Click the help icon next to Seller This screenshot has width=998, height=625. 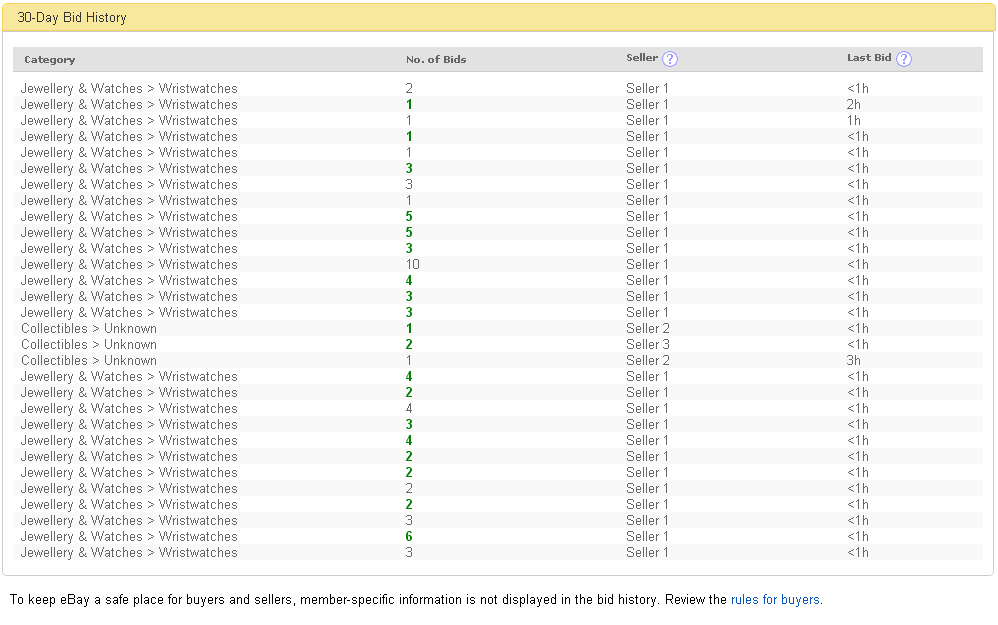click(x=670, y=59)
